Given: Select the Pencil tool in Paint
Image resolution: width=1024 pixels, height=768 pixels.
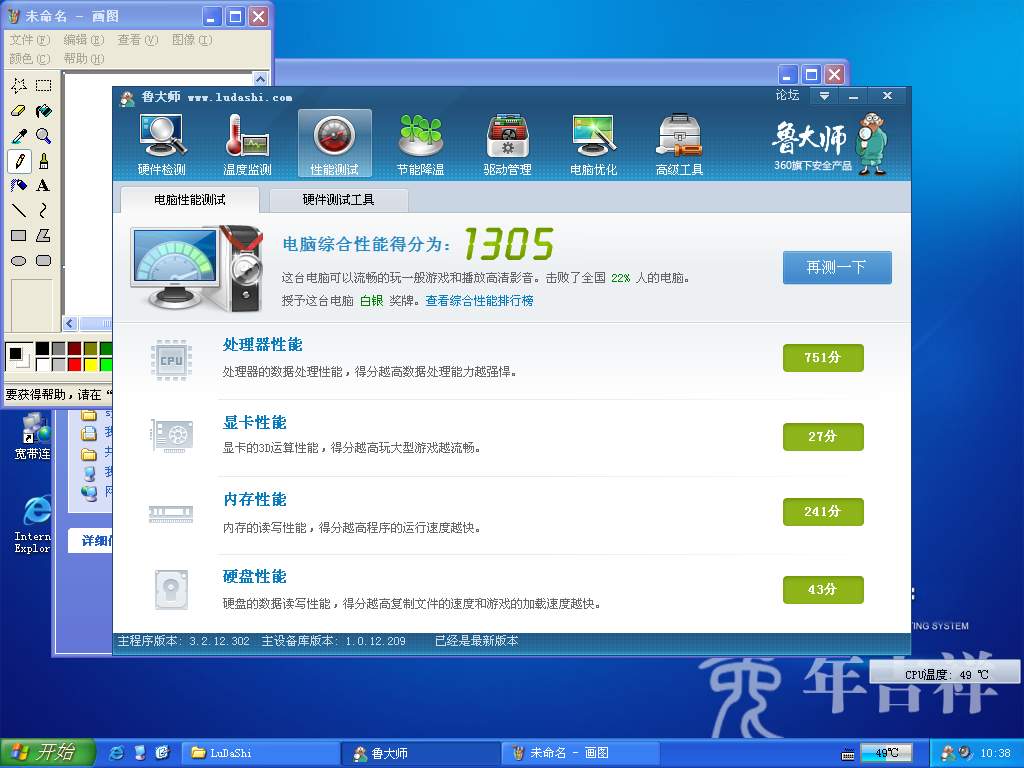Looking at the screenshot, I should click(x=19, y=161).
